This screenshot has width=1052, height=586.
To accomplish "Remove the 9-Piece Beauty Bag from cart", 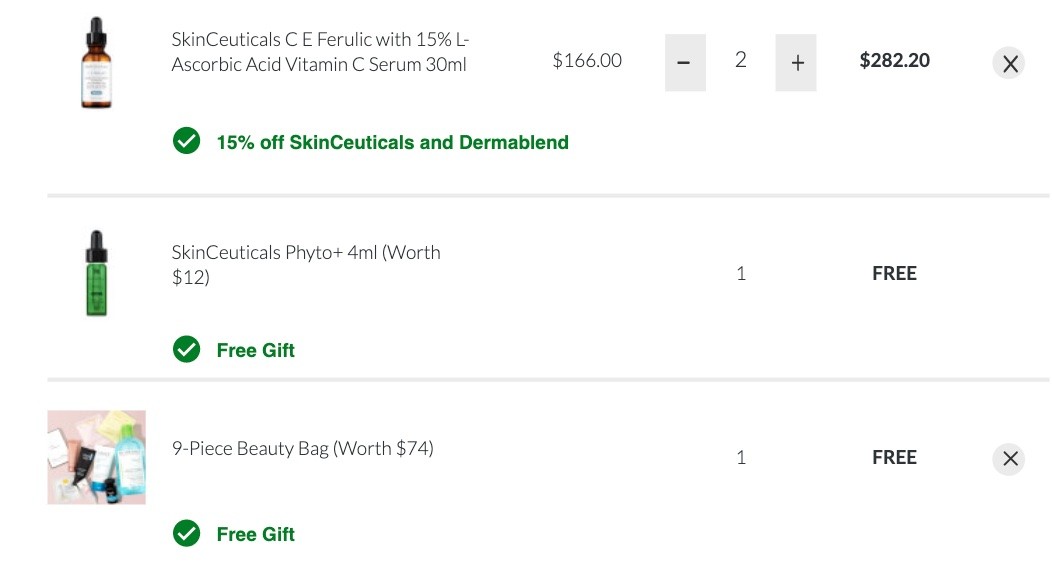I will point(1009,459).
